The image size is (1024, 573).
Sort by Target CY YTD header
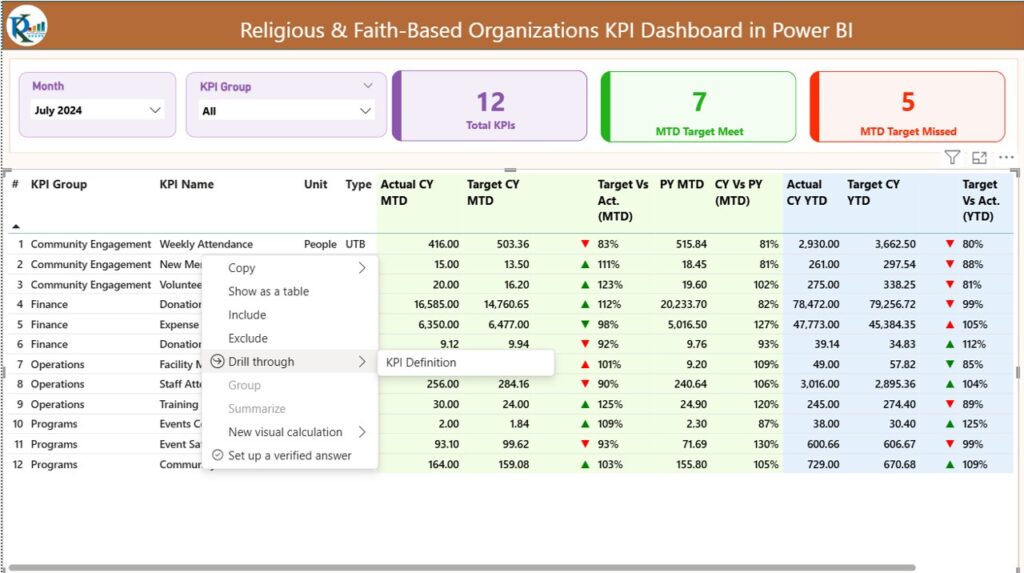(873, 192)
